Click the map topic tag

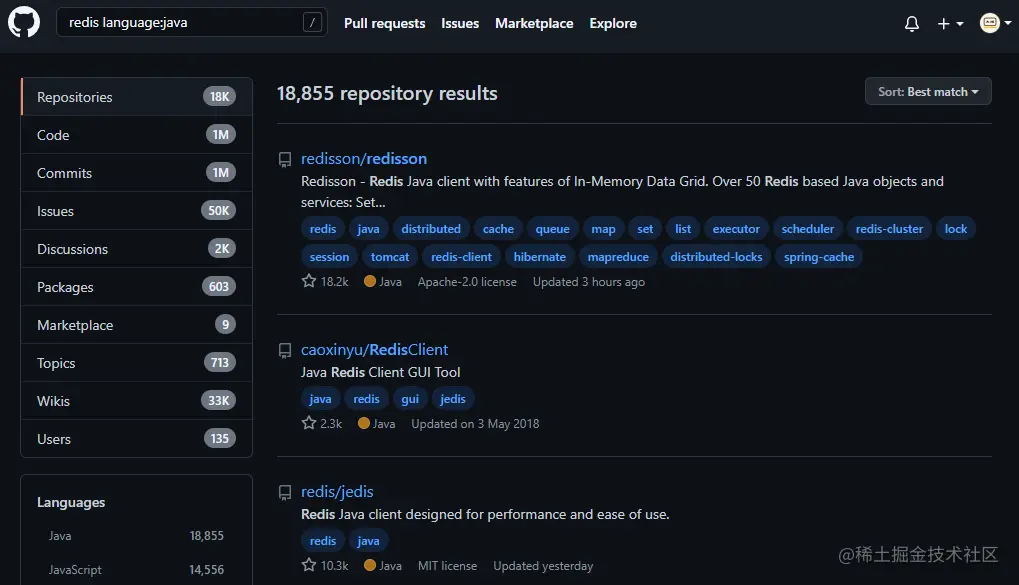(603, 229)
